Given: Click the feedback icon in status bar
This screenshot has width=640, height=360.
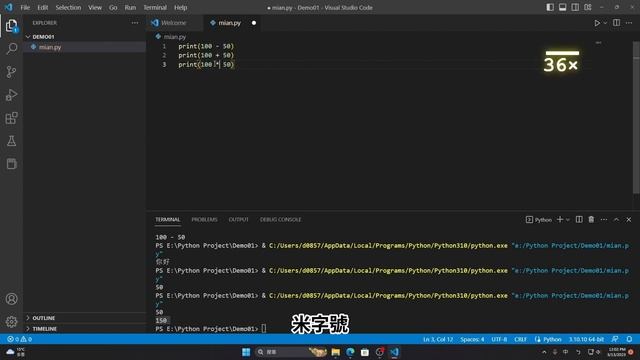Looking at the screenshot, I should pyautogui.click(x=615, y=339).
